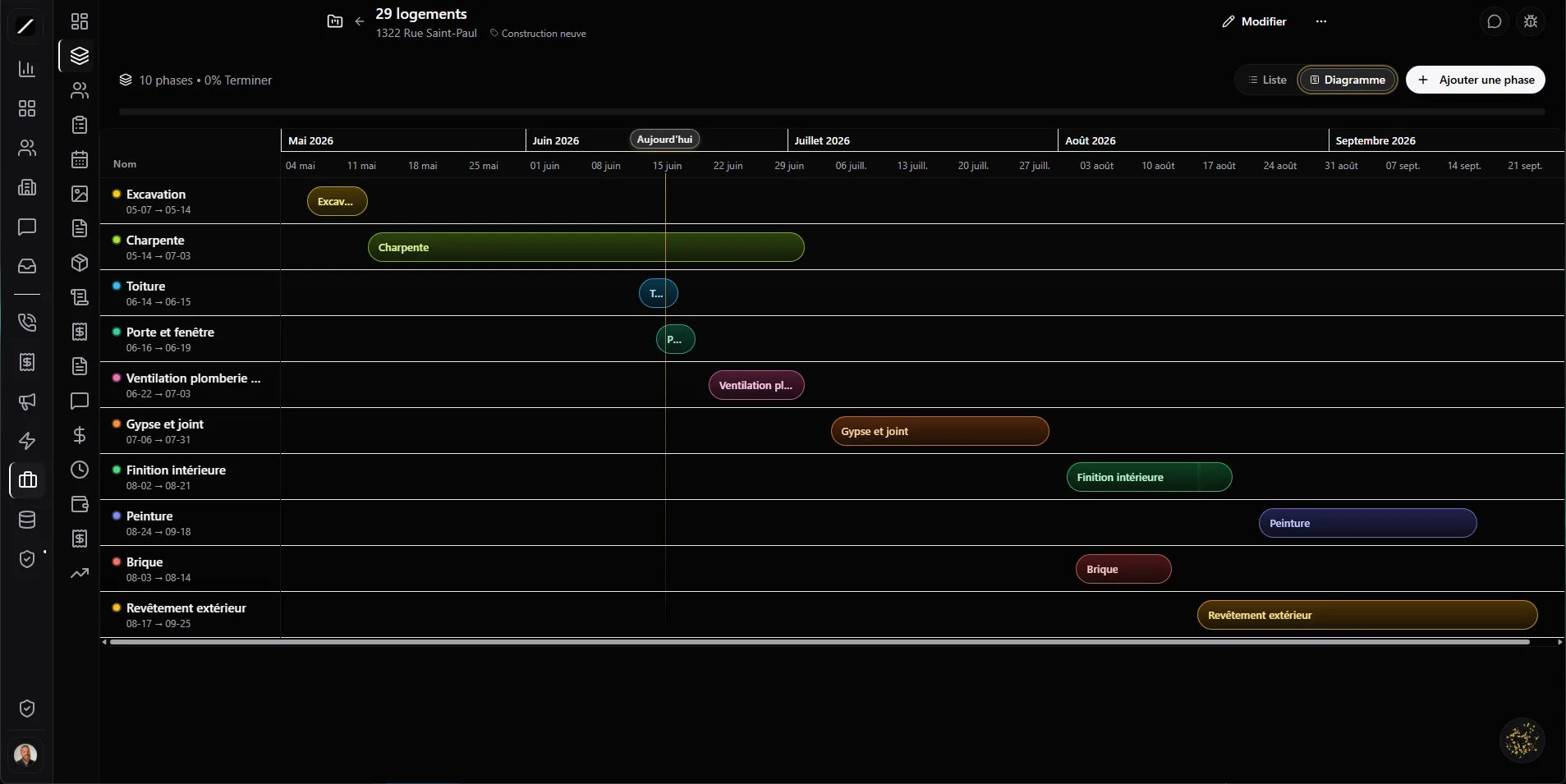Select the megaphone icon in the left rail
The height and width of the screenshot is (784, 1566).
click(x=27, y=401)
